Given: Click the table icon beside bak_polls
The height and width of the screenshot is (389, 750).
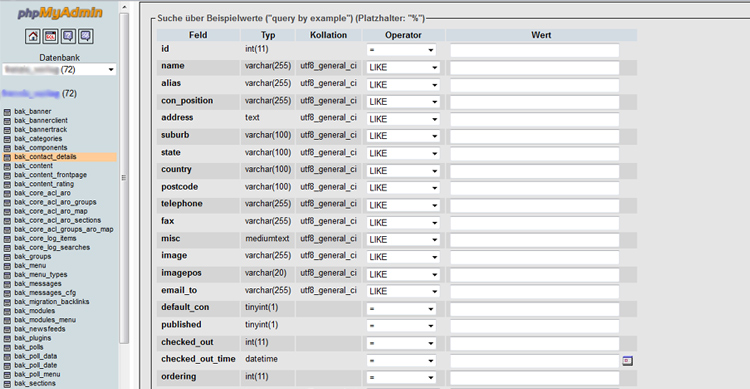Looking at the screenshot, I should pos(7,347).
